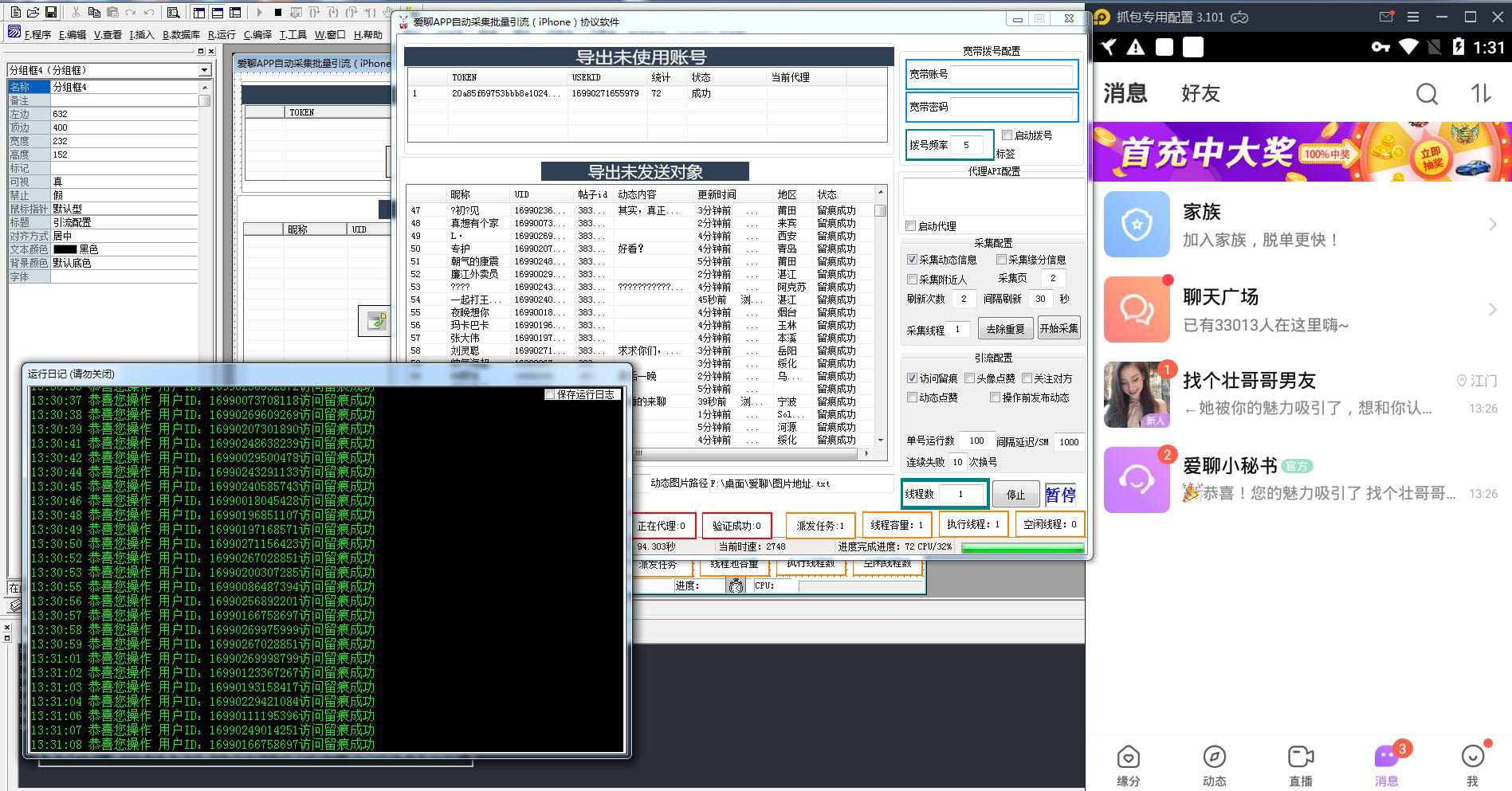Open the B.数据库 menu

point(181,34)
